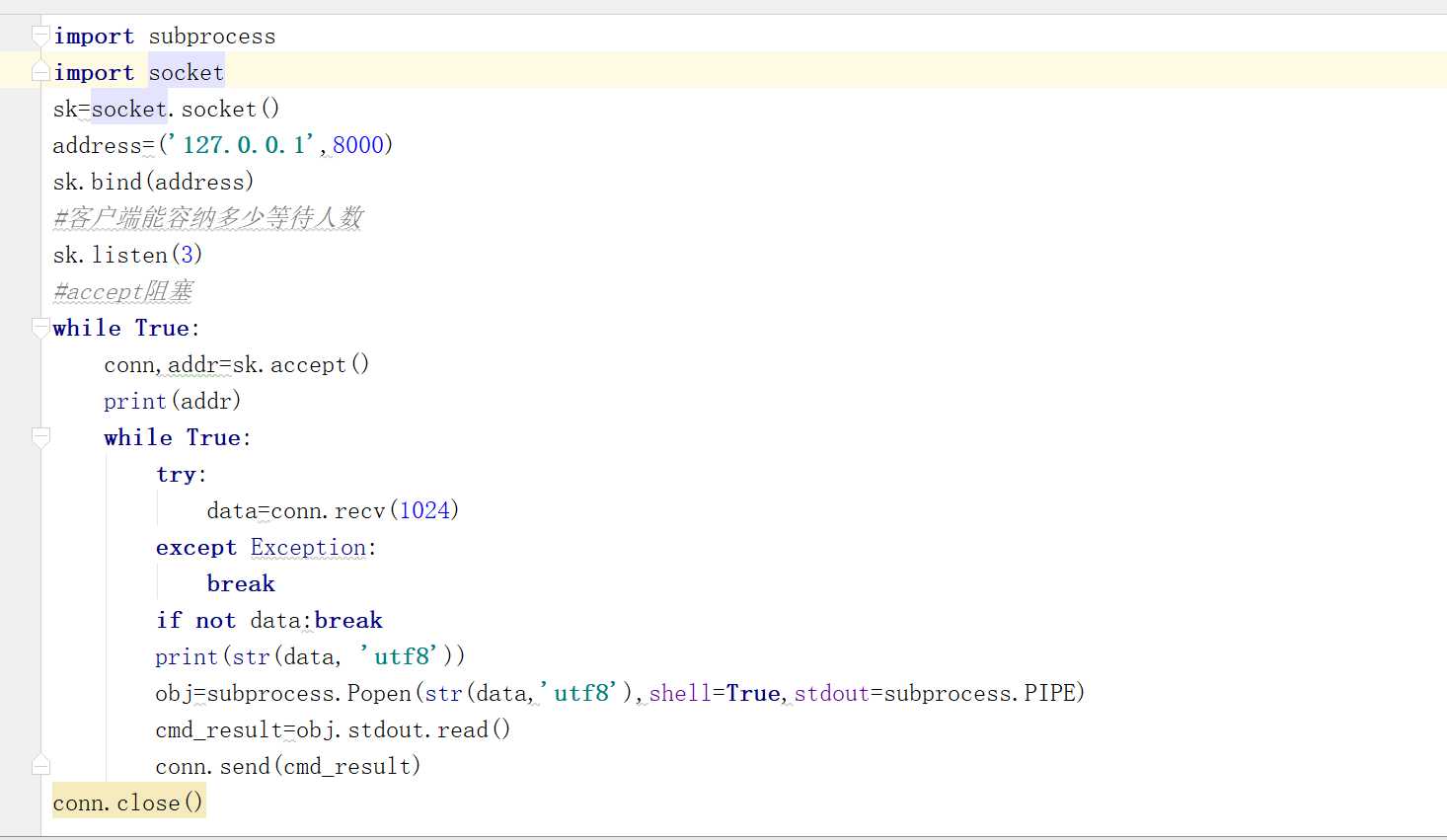Click the 'conn.send(cmd_result)' line
This screenshot has height=840, width=1447.
[x=288, y=767]
